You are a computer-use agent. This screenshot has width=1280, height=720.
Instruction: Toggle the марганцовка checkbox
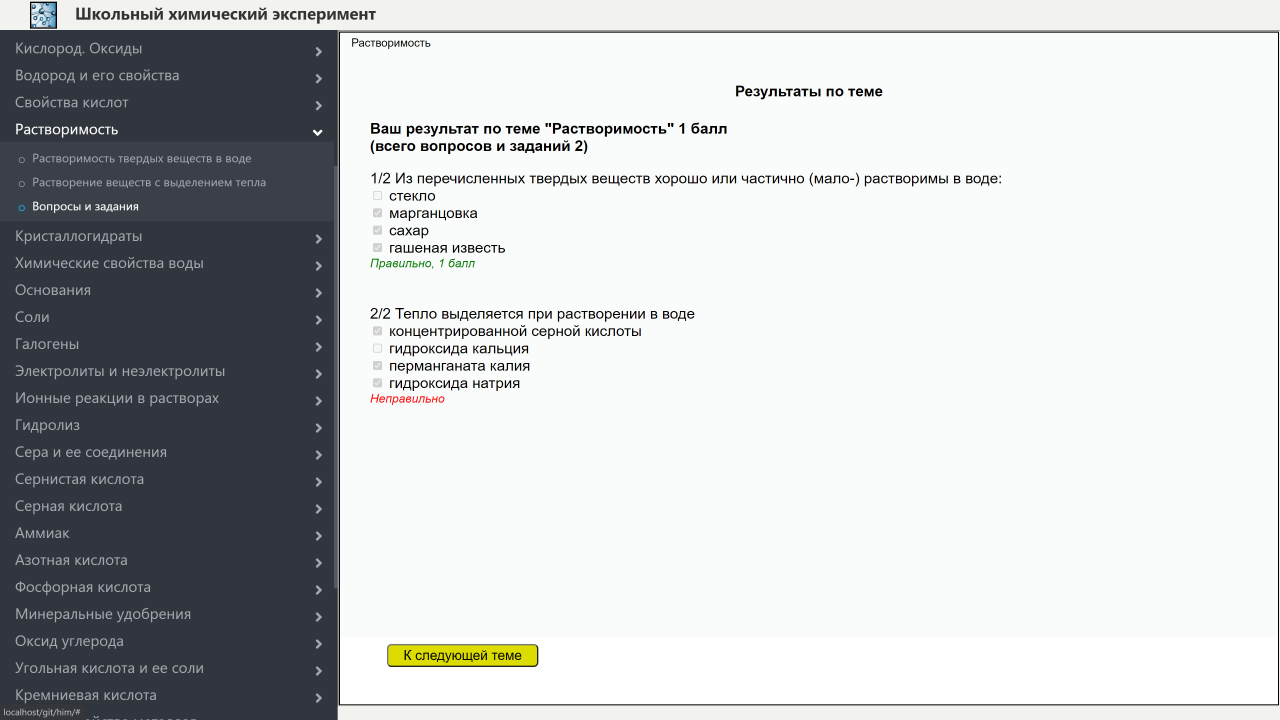pos(377,213)
